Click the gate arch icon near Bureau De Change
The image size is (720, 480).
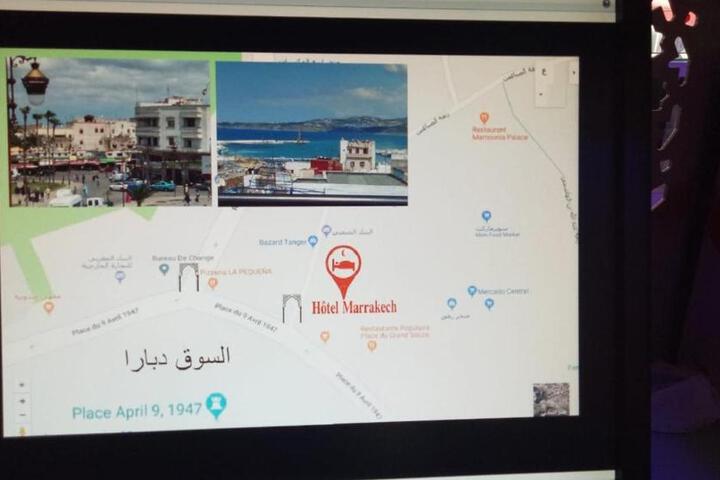[189, 277]
